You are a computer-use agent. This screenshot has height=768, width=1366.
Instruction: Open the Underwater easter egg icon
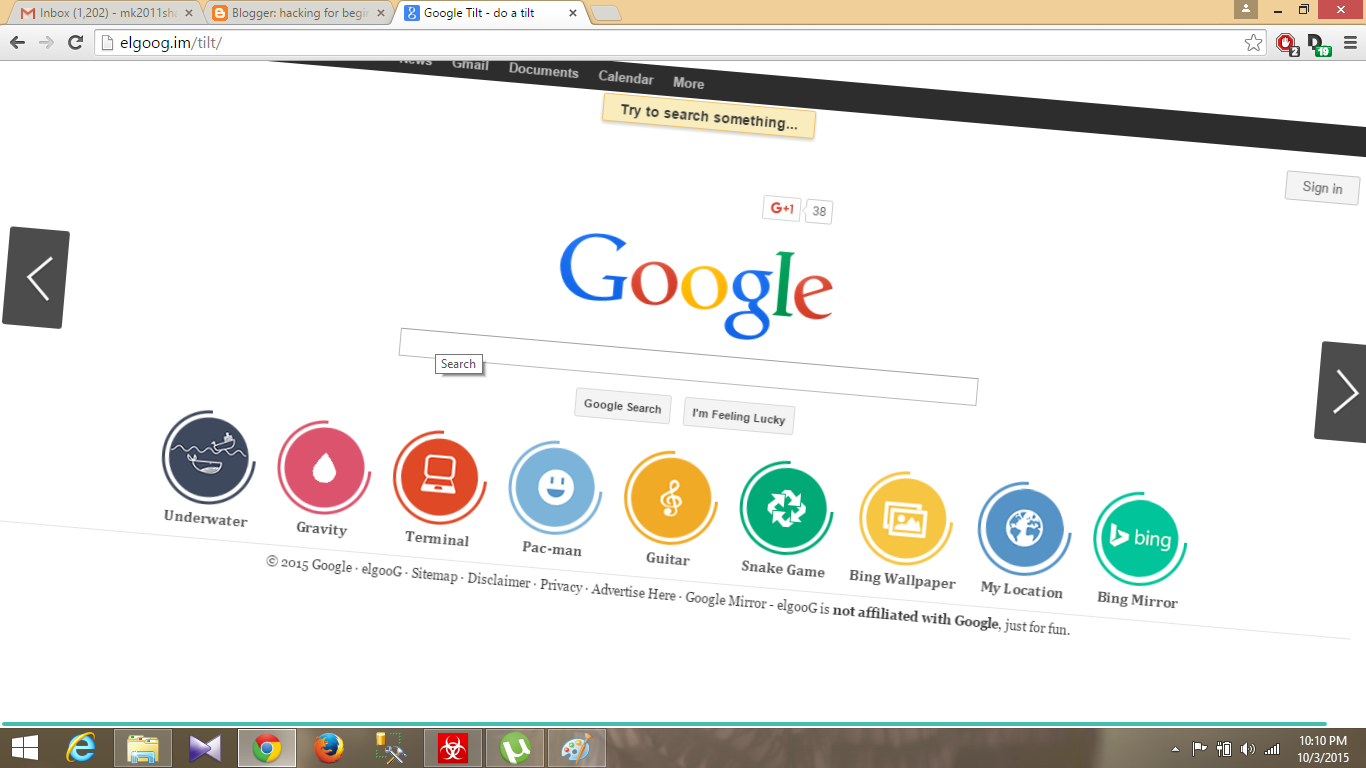[x=207, y=456]
